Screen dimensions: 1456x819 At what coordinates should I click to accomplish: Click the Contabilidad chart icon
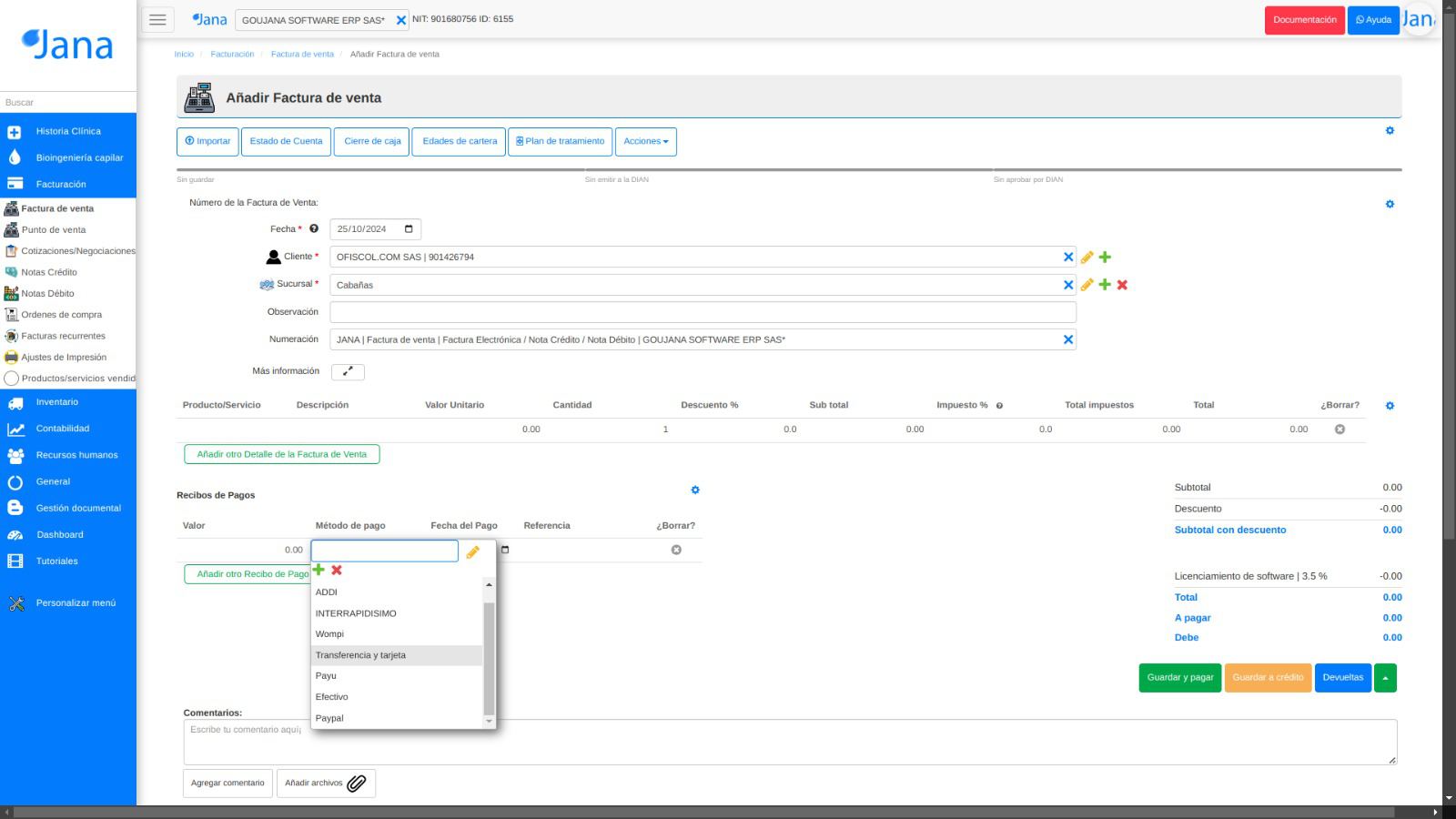[15, 429]
